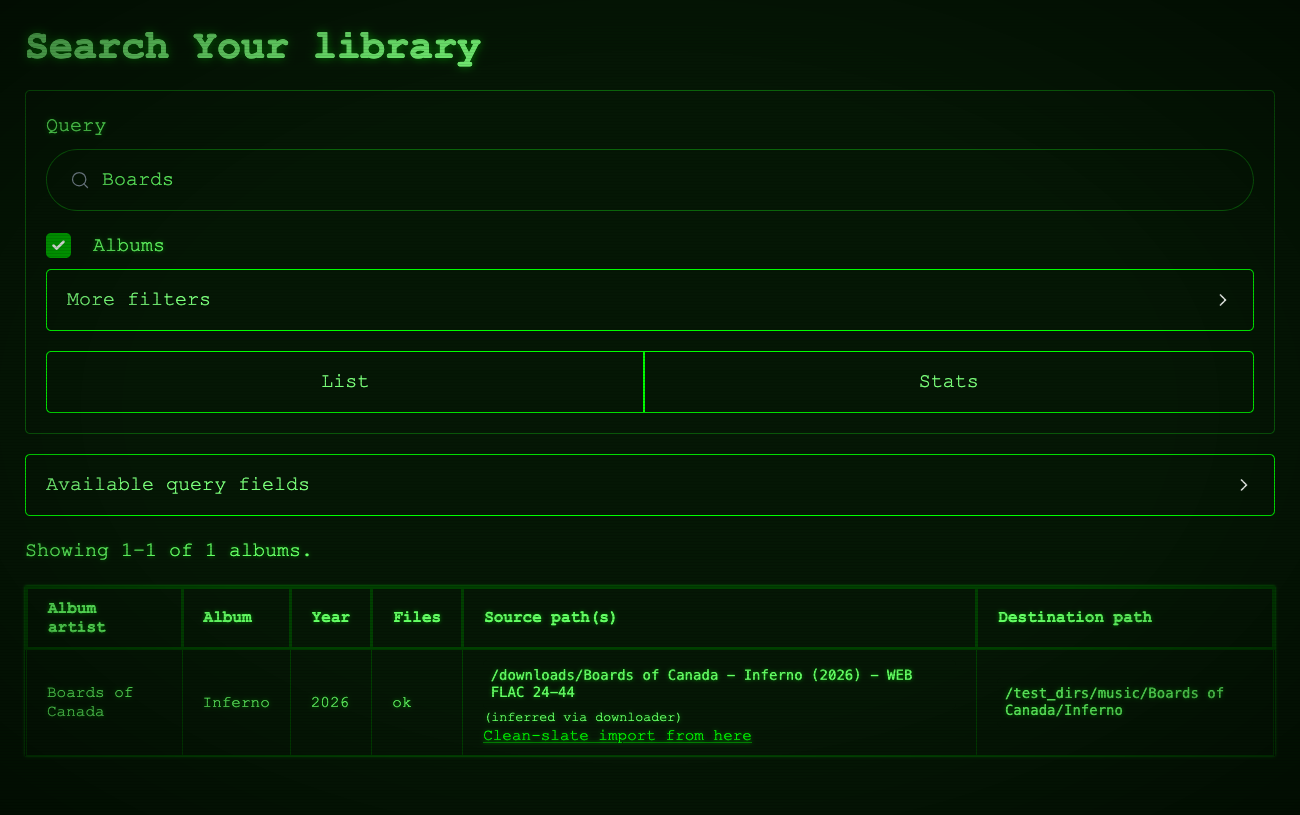Expand the More filters section

point(650,300)
